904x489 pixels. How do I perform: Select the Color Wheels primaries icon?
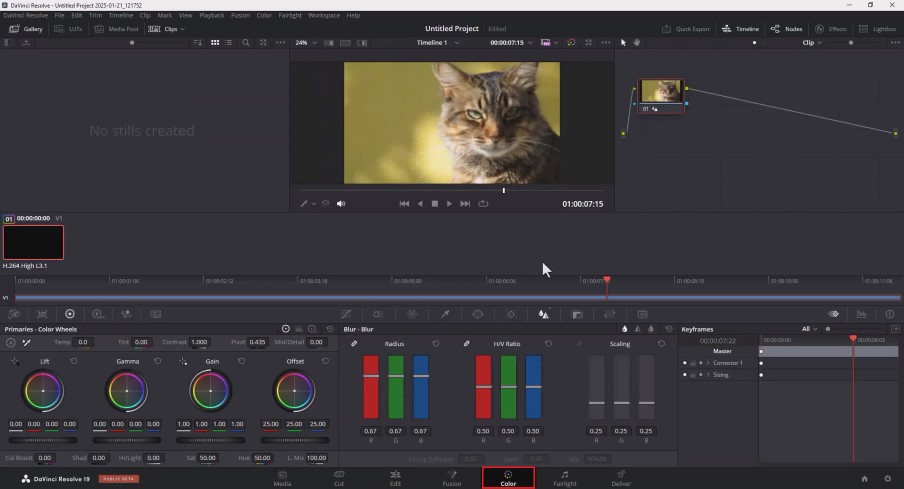(70, 314)
